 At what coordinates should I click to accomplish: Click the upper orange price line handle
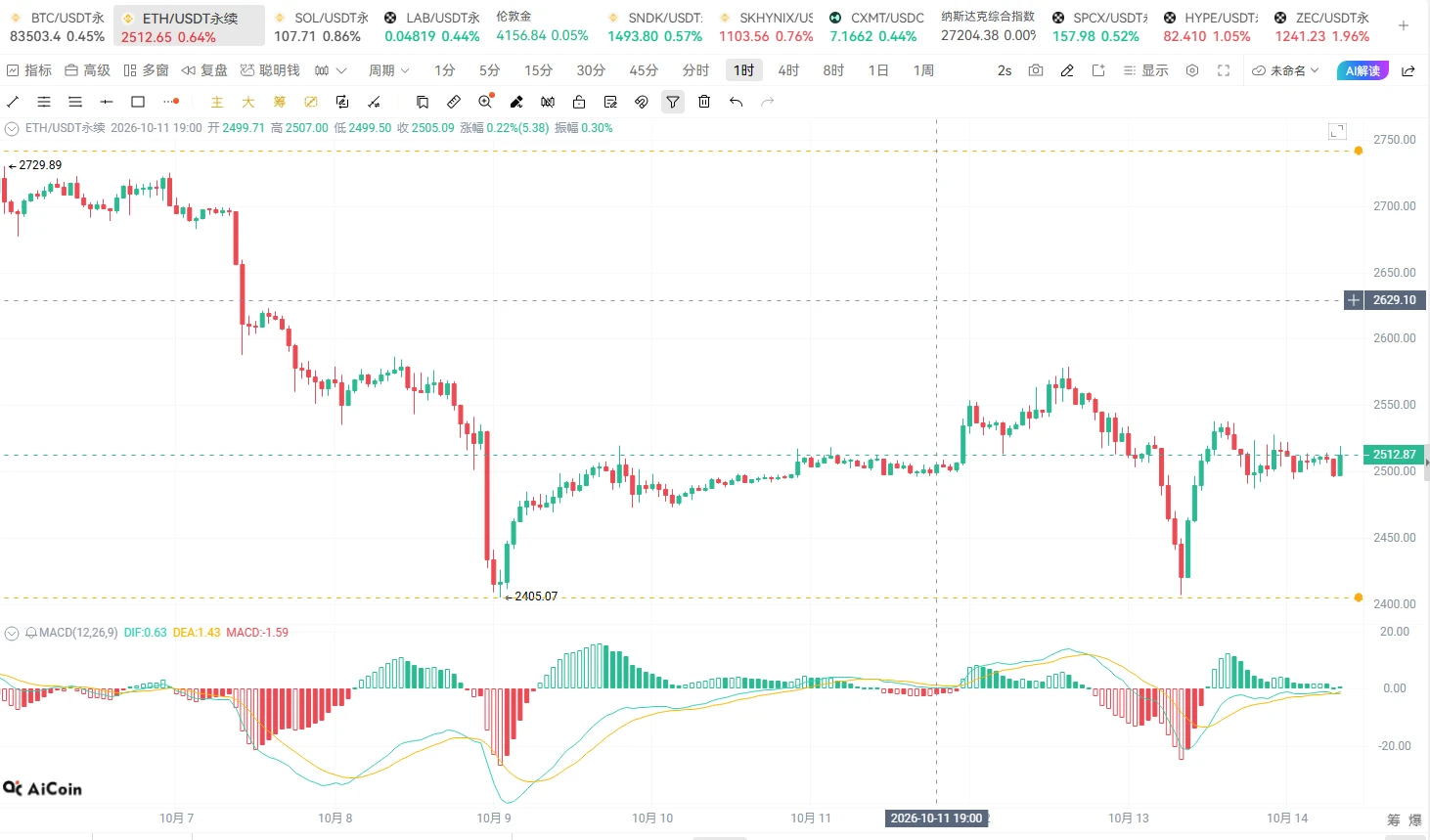pyautogui.click(x=1359, y=151)
